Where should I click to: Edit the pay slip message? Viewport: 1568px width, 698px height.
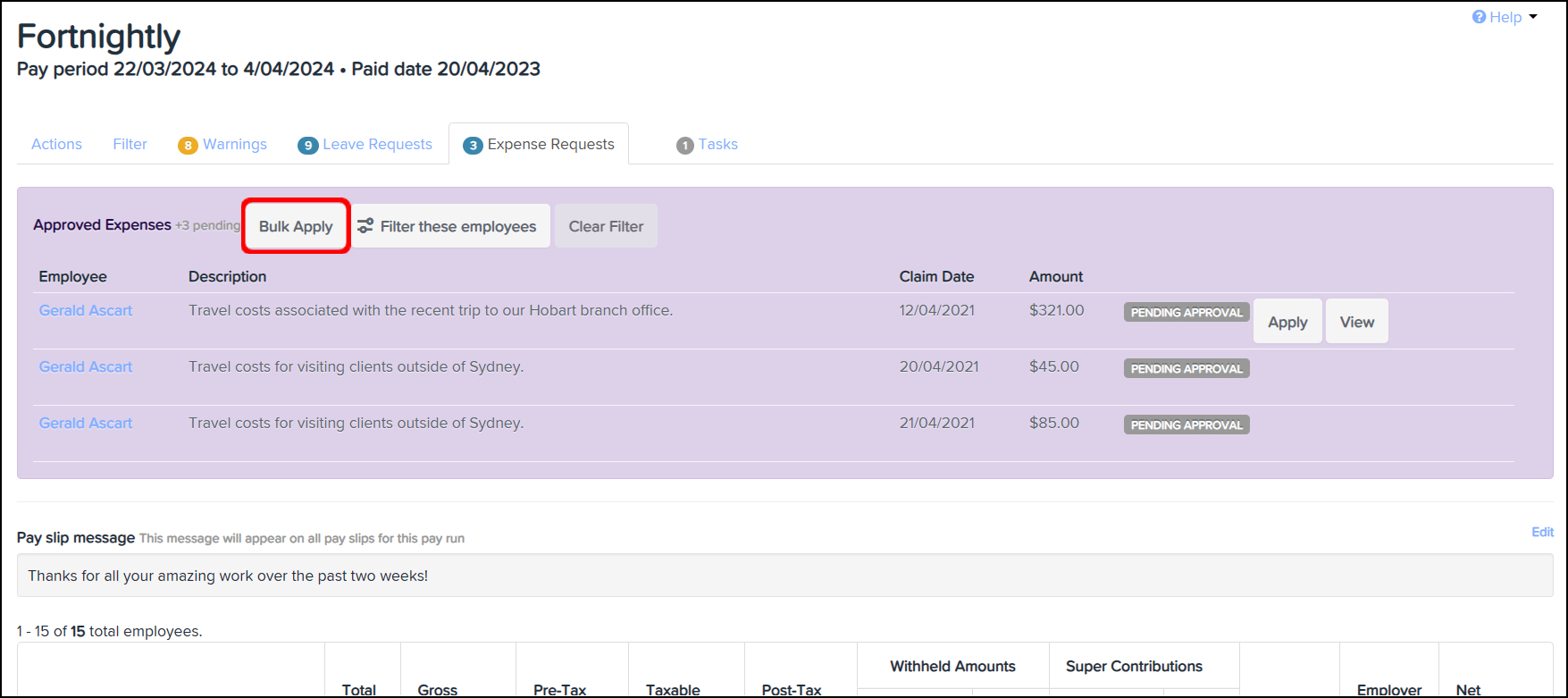1542,532
